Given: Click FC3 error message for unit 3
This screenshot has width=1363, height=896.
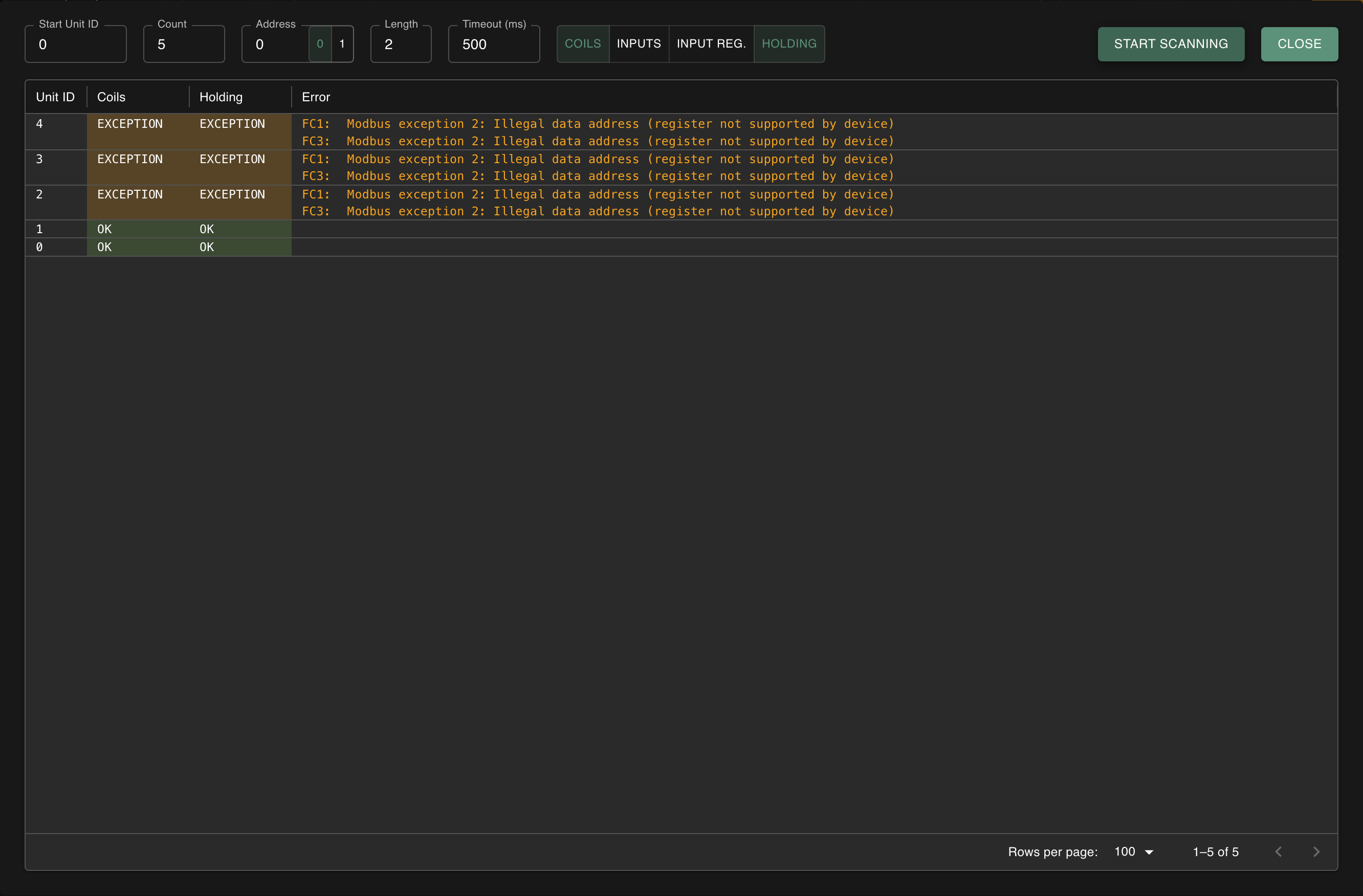Looking at the screenshot, I should pos(597,176).
